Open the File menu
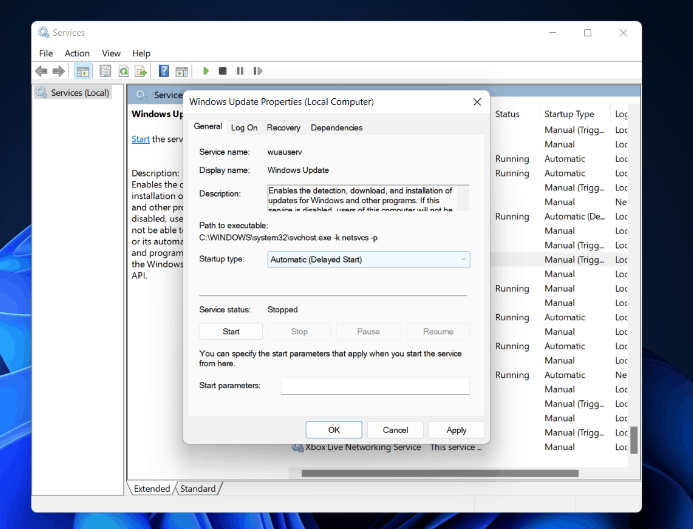 [46, 53]
